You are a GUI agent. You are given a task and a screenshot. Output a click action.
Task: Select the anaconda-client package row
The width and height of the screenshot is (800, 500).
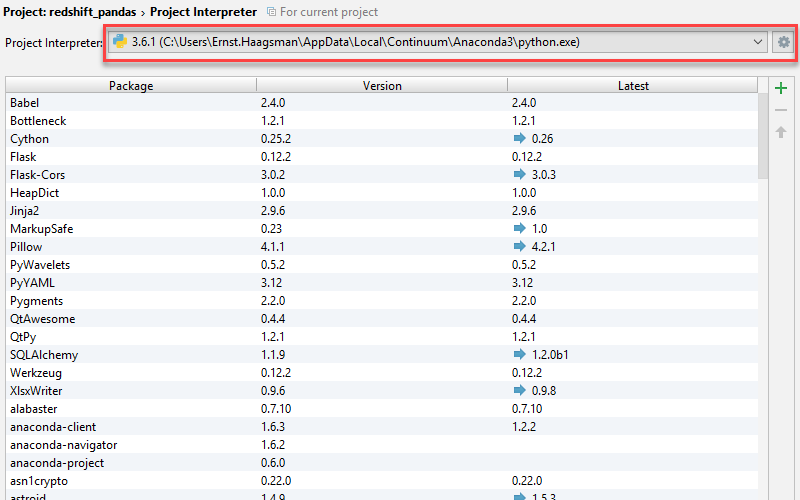(382, 427)
